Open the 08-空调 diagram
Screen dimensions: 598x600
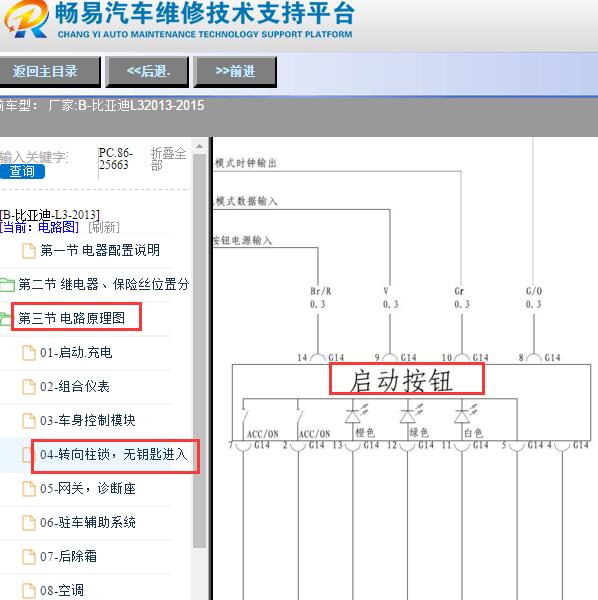(x=62, y=590)
